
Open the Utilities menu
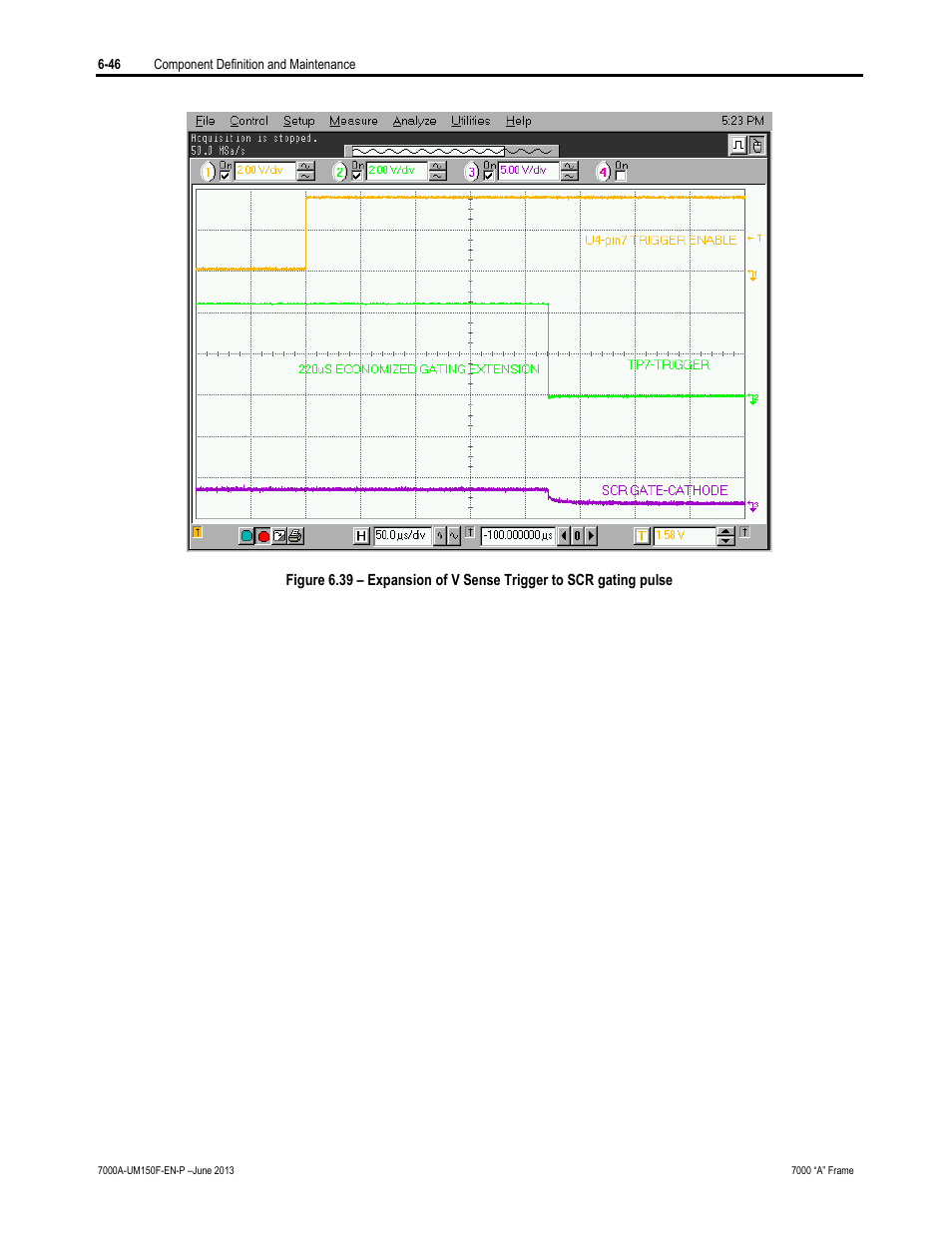click(x=470, y=121)
